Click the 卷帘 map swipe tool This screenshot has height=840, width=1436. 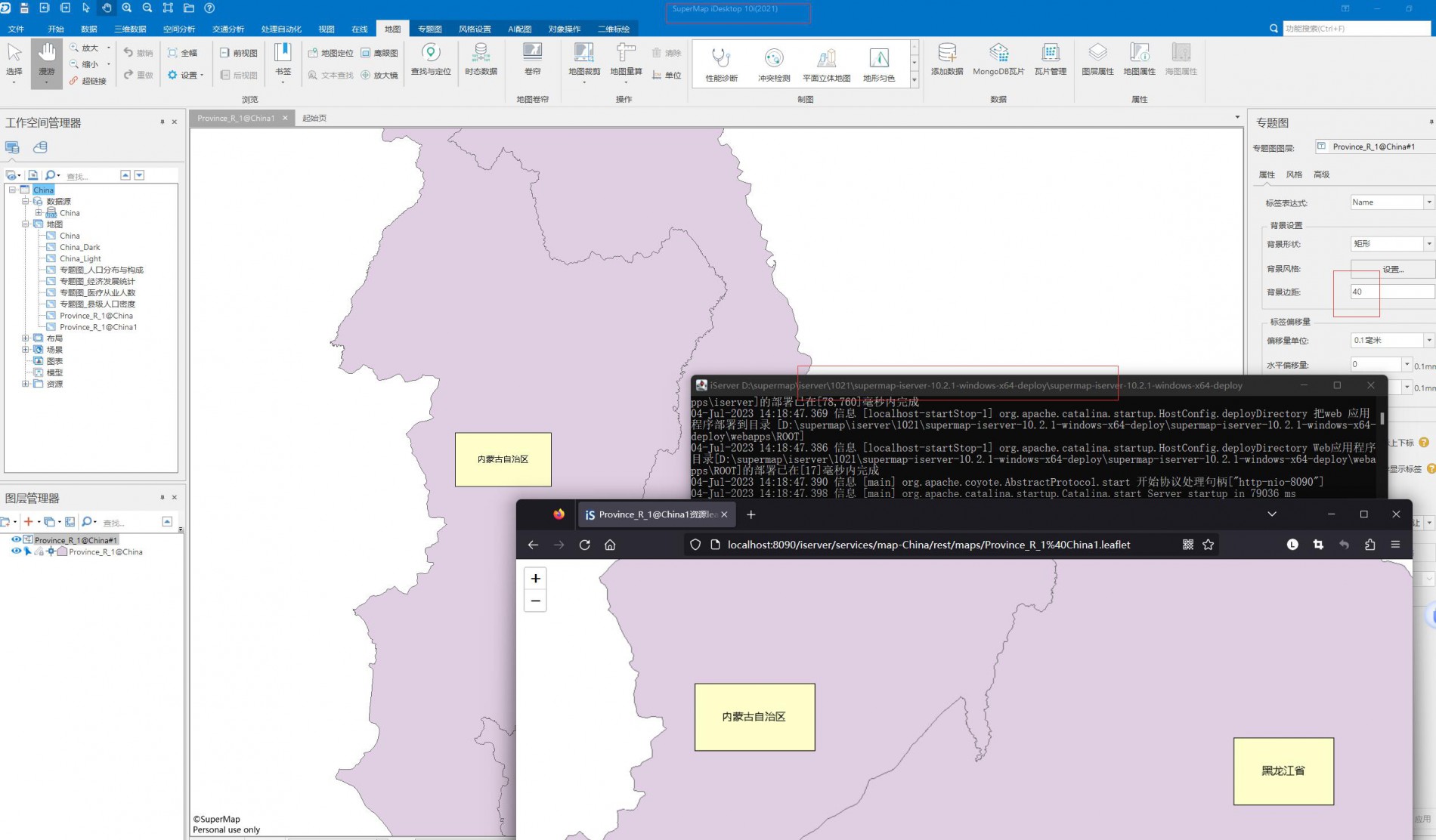[x=533, y=60]
